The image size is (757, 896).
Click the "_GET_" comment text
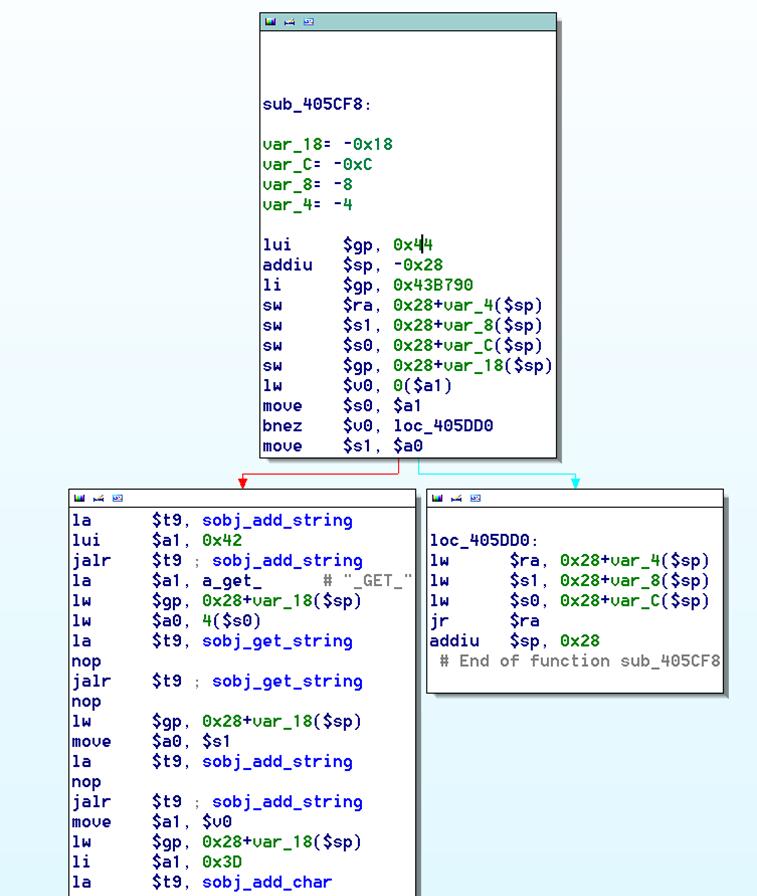click(x=378, y=581)
